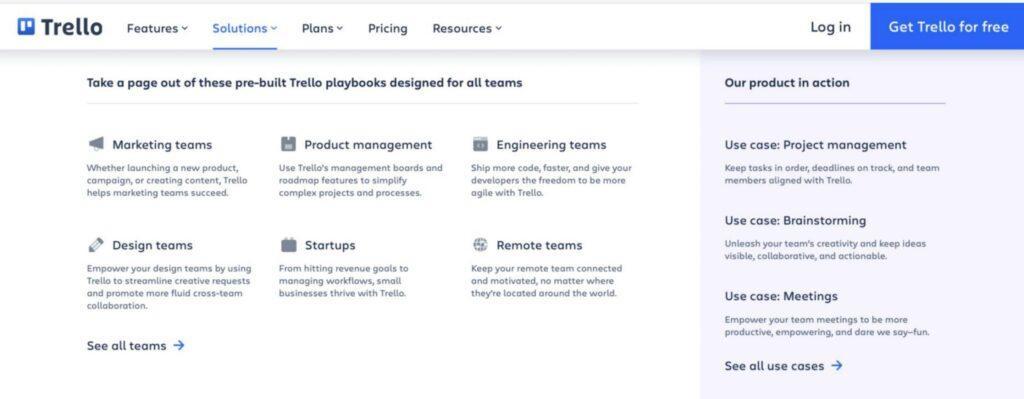Click 'Take a page out of these pre-built' heading

(x=304, y=83)
